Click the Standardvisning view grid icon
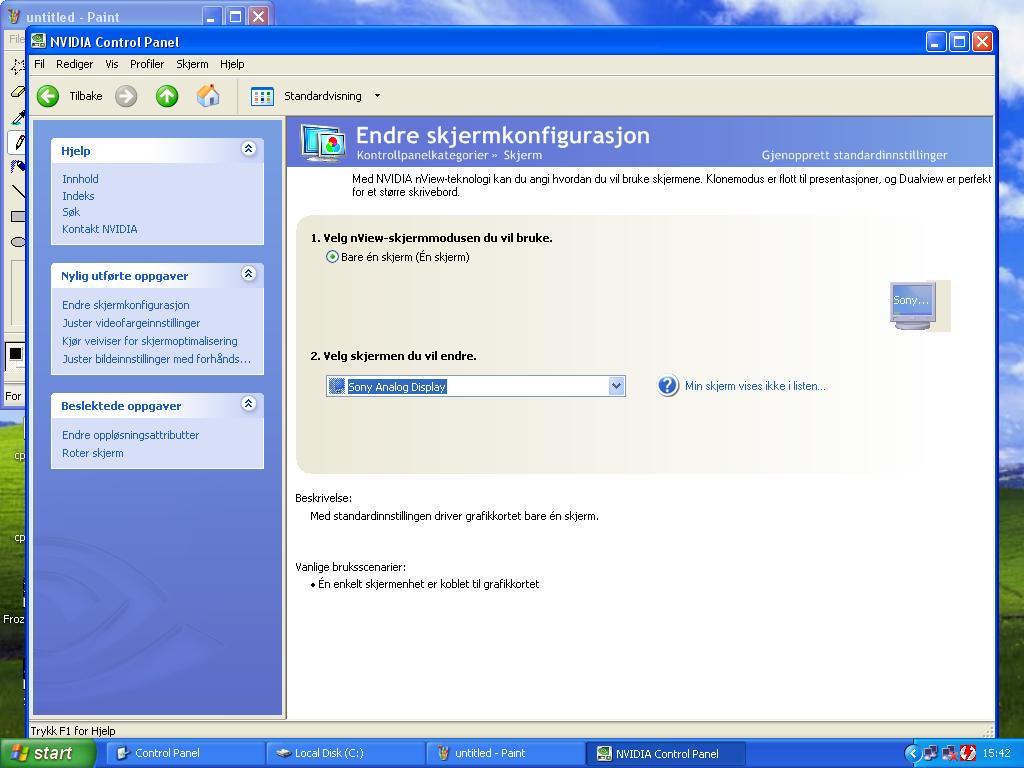The image size is (1024, 768). click(263, 97)
